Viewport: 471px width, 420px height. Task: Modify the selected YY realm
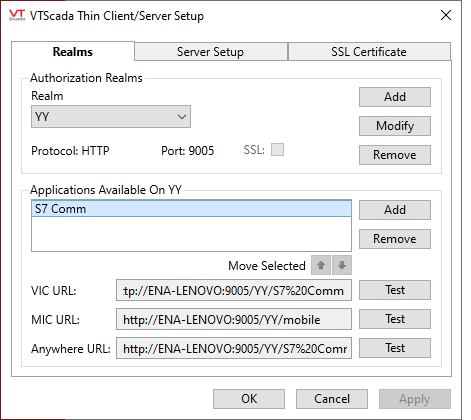click(x=395, y=126)
